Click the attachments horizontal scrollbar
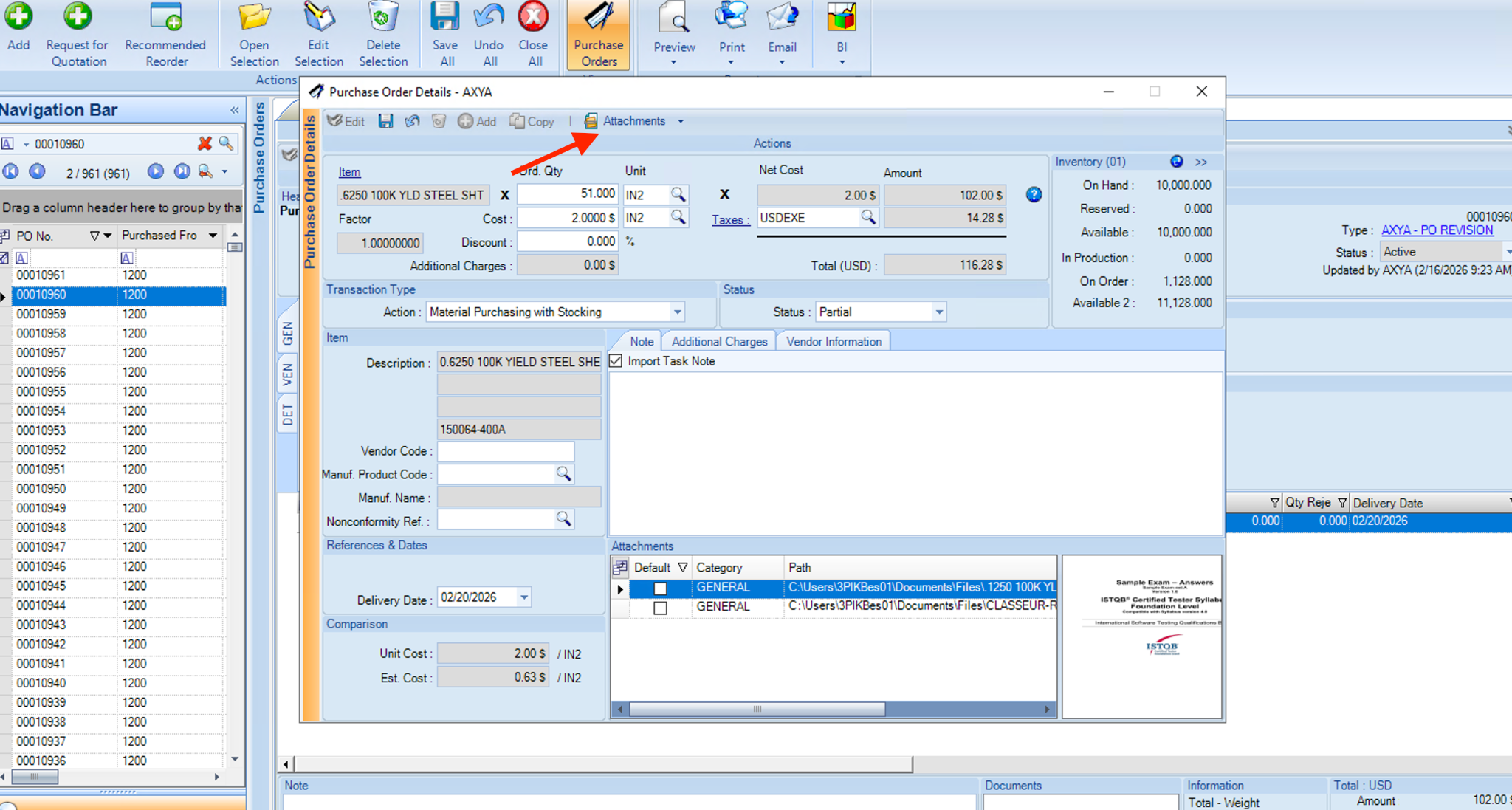 (x=757, y=709)
